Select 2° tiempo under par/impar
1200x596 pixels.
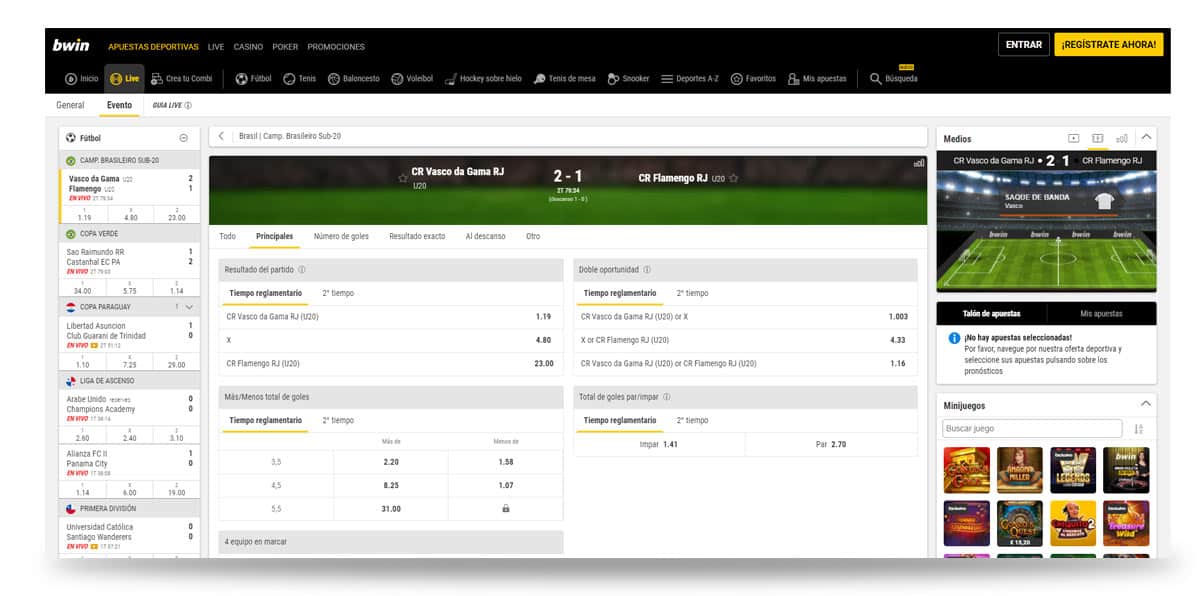pos(692,420)
